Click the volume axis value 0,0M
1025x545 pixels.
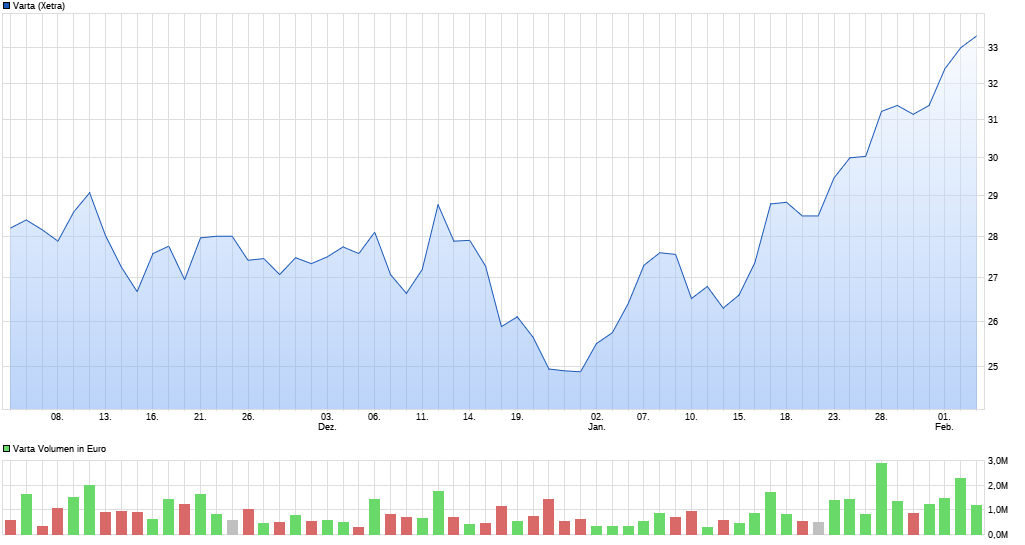click(x=998, y=535)
